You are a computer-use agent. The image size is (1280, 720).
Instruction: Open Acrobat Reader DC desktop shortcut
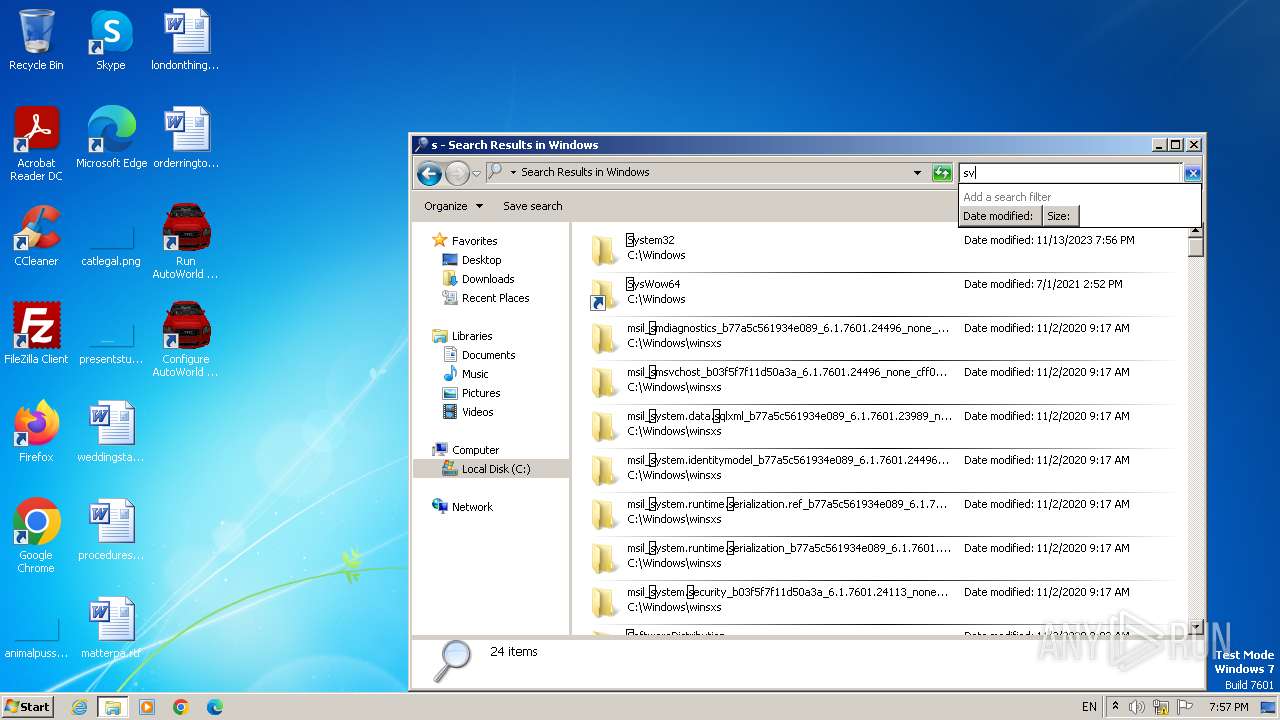pyautogui.click(x=36, y=143)
